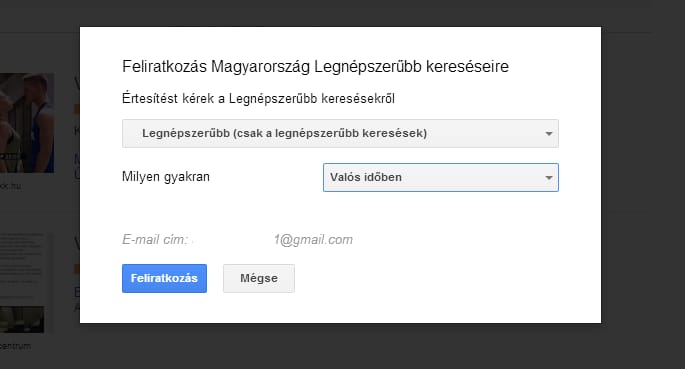
Task: Cancel with the Mégse button
Action: (x=259, y=278)
